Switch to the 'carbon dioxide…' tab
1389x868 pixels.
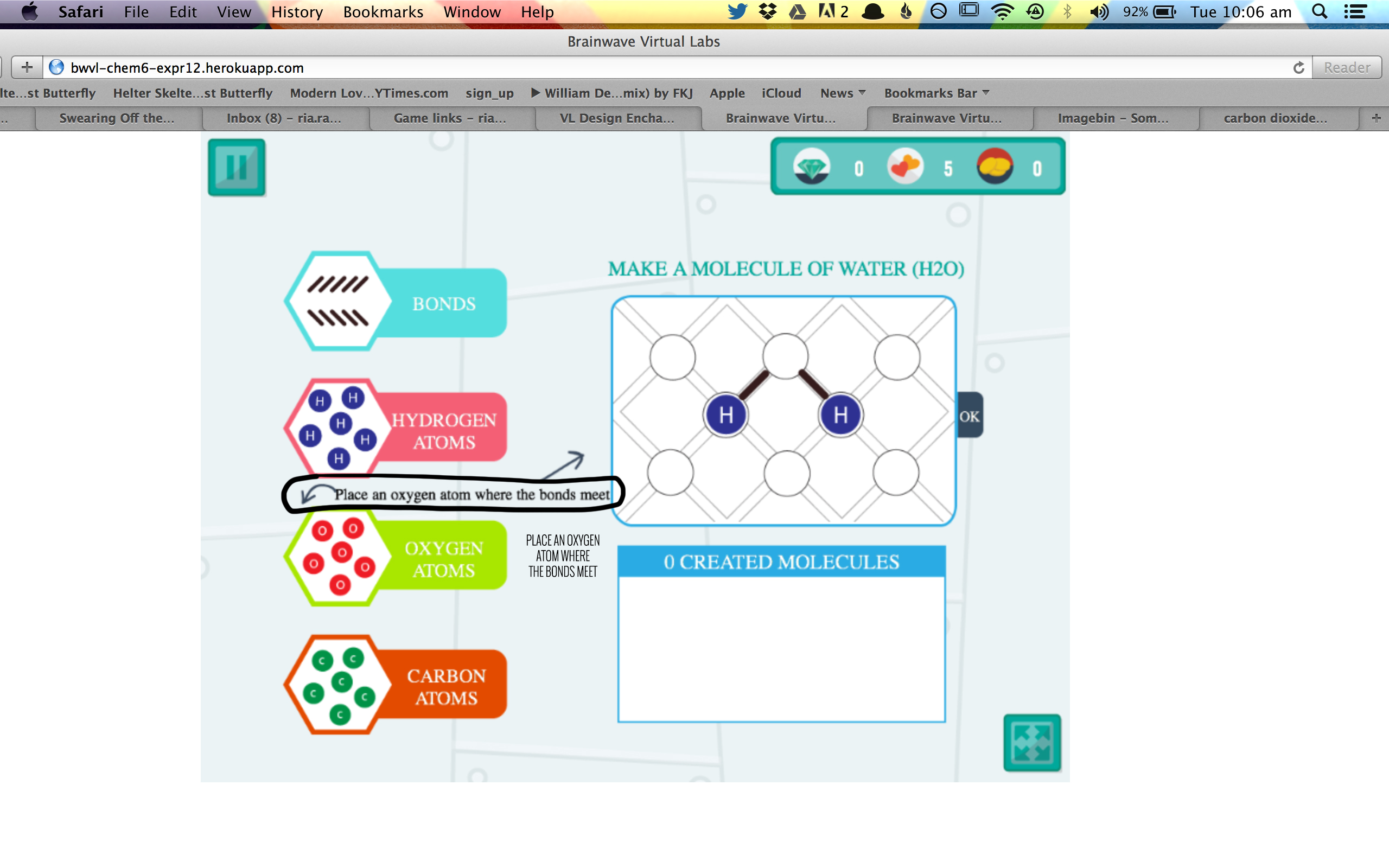click(x=1276, y=118)
